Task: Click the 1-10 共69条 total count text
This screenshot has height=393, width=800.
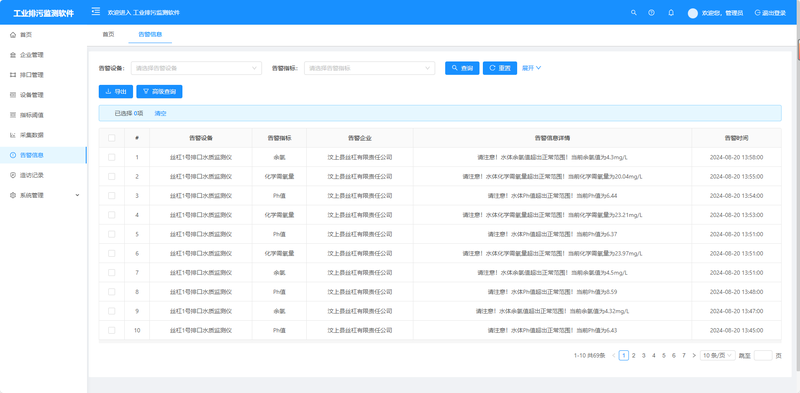Action: 589,355
